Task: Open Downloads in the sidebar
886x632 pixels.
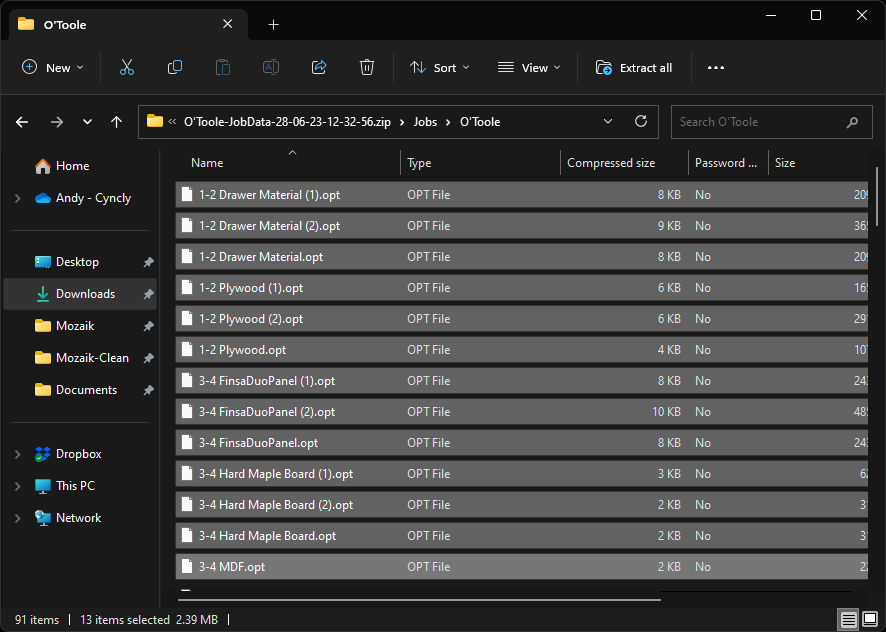Action: click(x=85, y=294)
